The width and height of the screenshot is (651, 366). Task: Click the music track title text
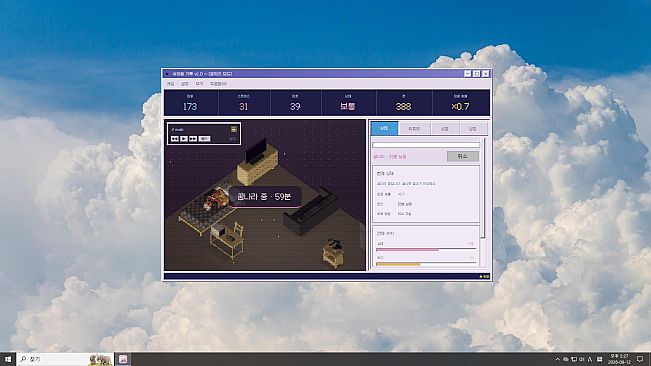[178, 129]
